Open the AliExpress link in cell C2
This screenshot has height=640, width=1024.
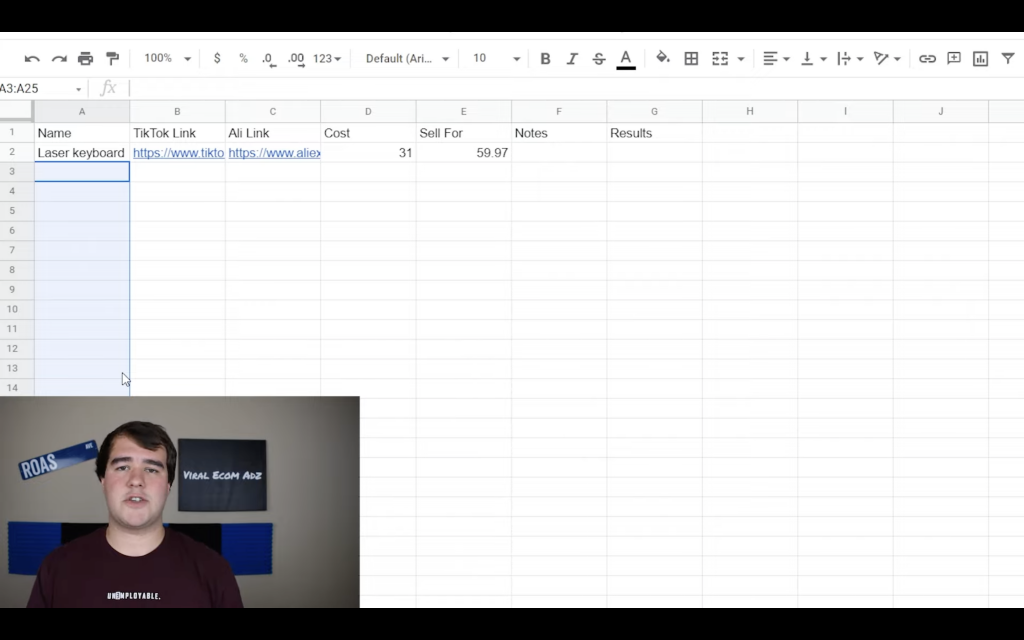[x=273, y=153]
